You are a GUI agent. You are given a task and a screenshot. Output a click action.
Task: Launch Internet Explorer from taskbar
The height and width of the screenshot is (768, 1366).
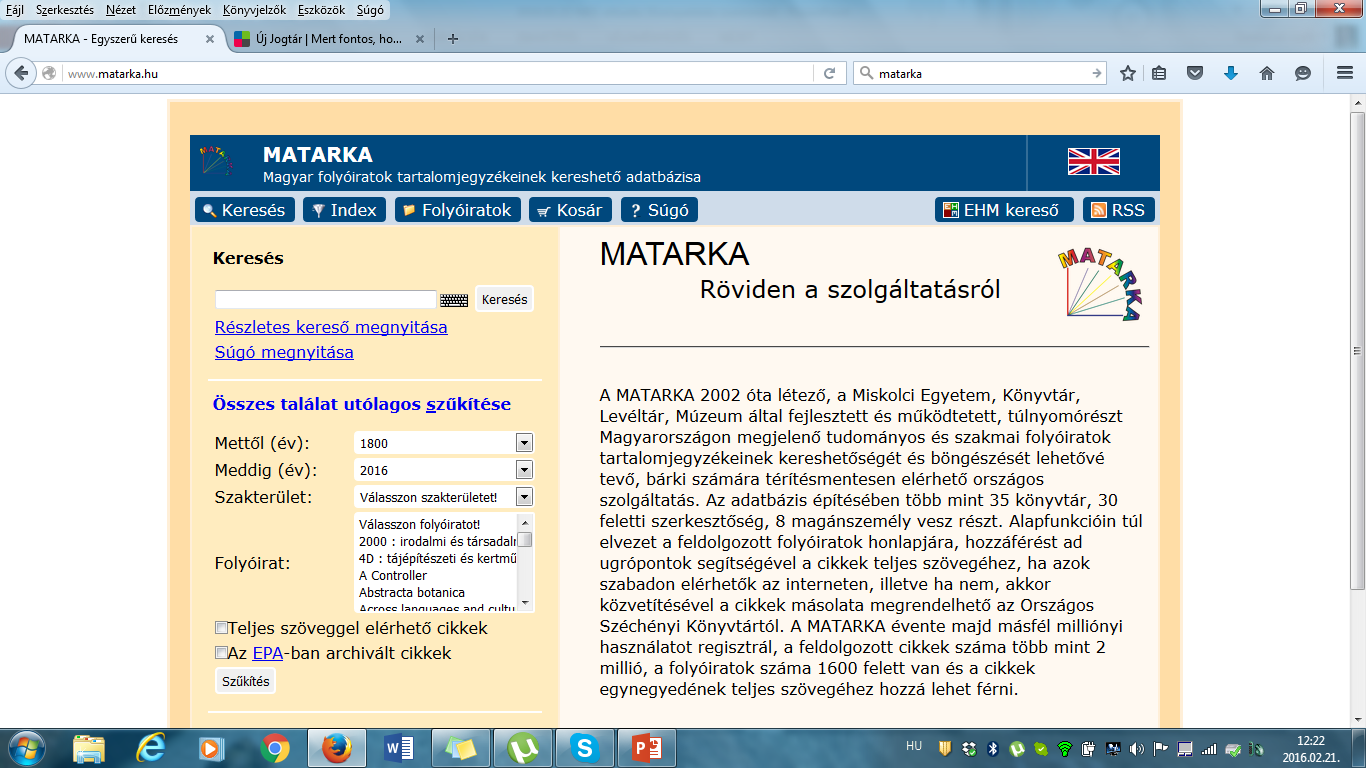coord(152,747)
